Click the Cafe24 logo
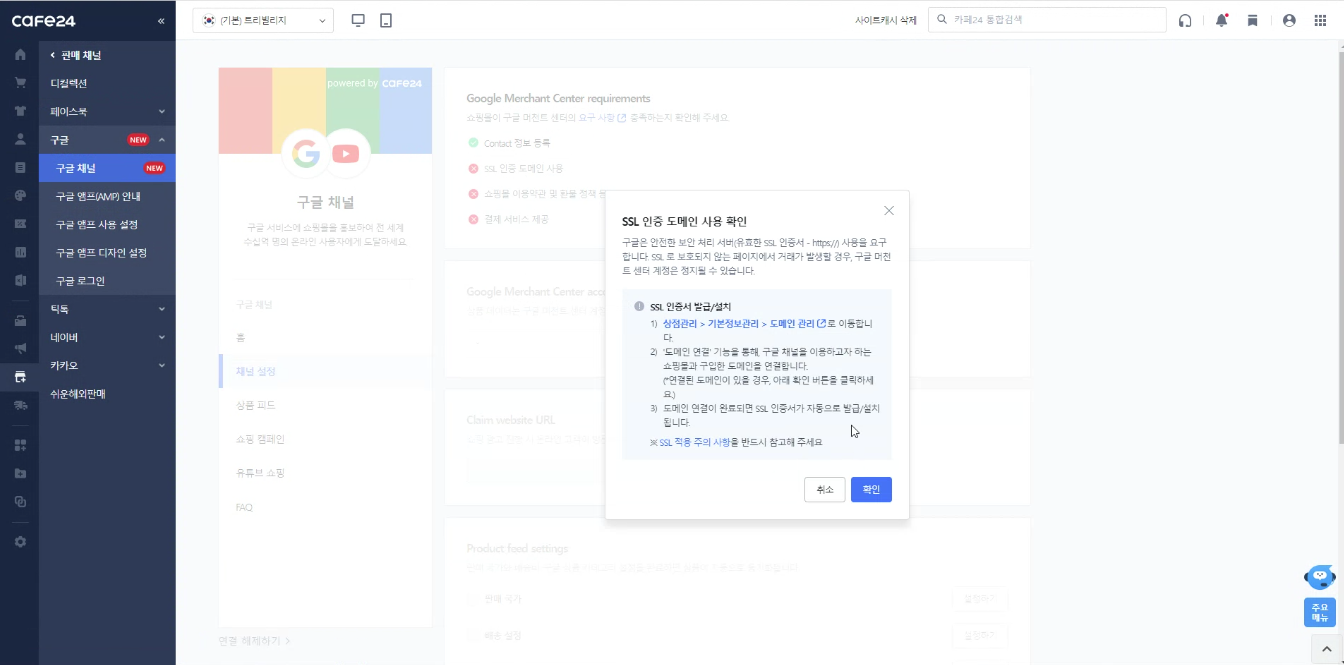This screenshot has width=1344, height=665. 44,21
